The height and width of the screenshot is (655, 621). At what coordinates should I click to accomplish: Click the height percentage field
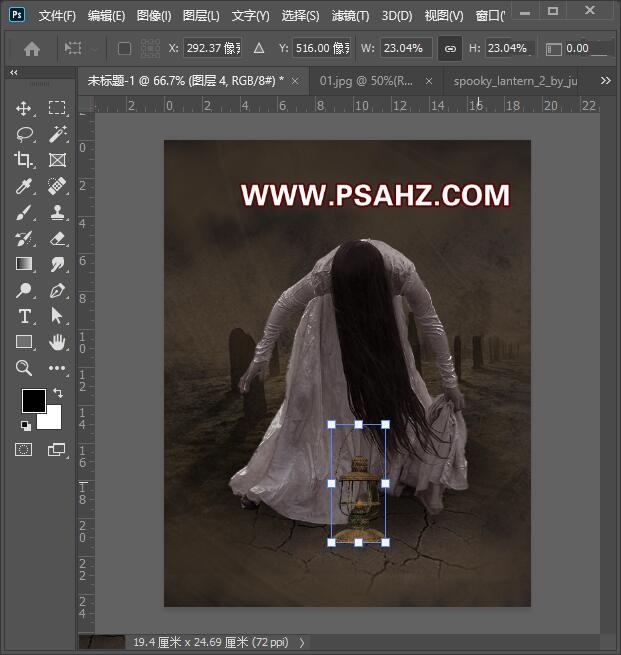coord(510,48)
